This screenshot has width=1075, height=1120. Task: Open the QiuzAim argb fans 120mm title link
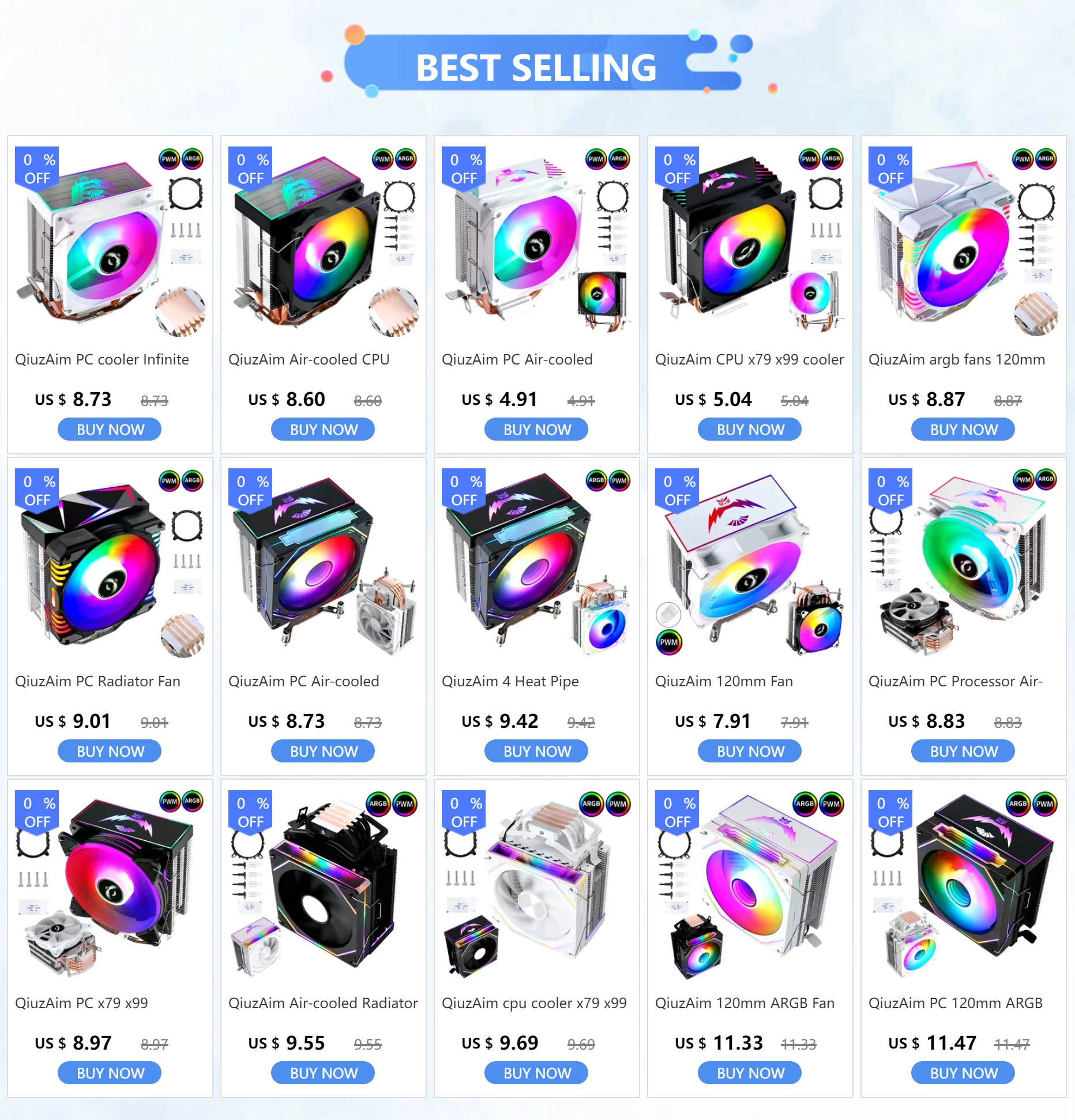click(957, 359)
